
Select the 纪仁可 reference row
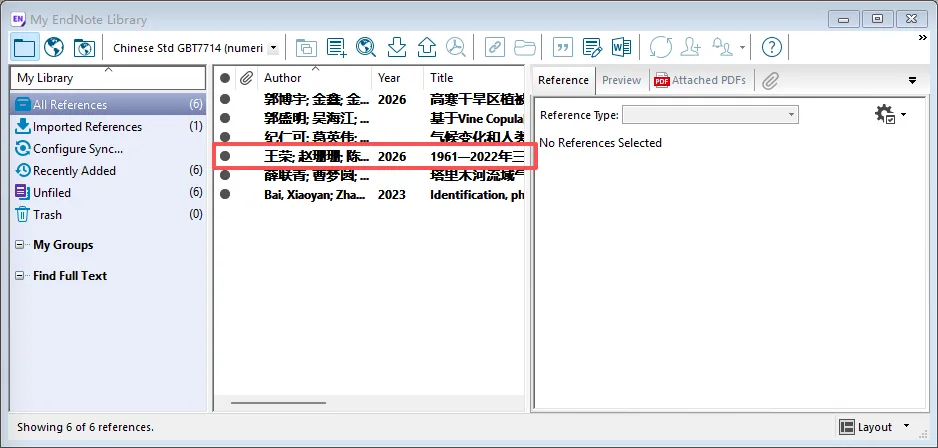370,137
